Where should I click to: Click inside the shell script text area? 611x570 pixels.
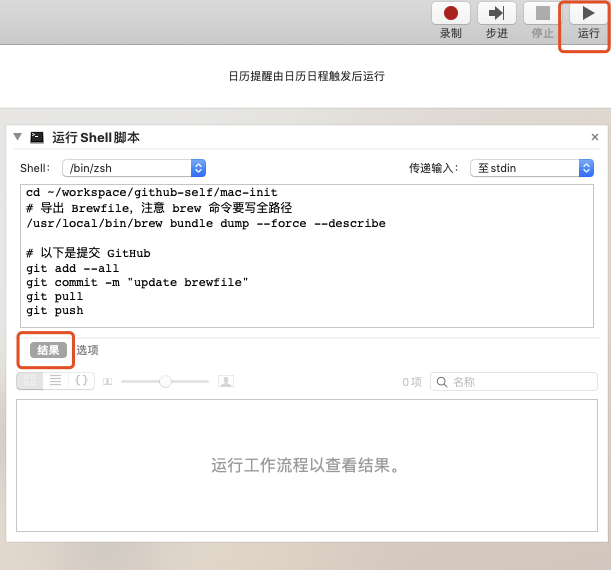point(307,256)
